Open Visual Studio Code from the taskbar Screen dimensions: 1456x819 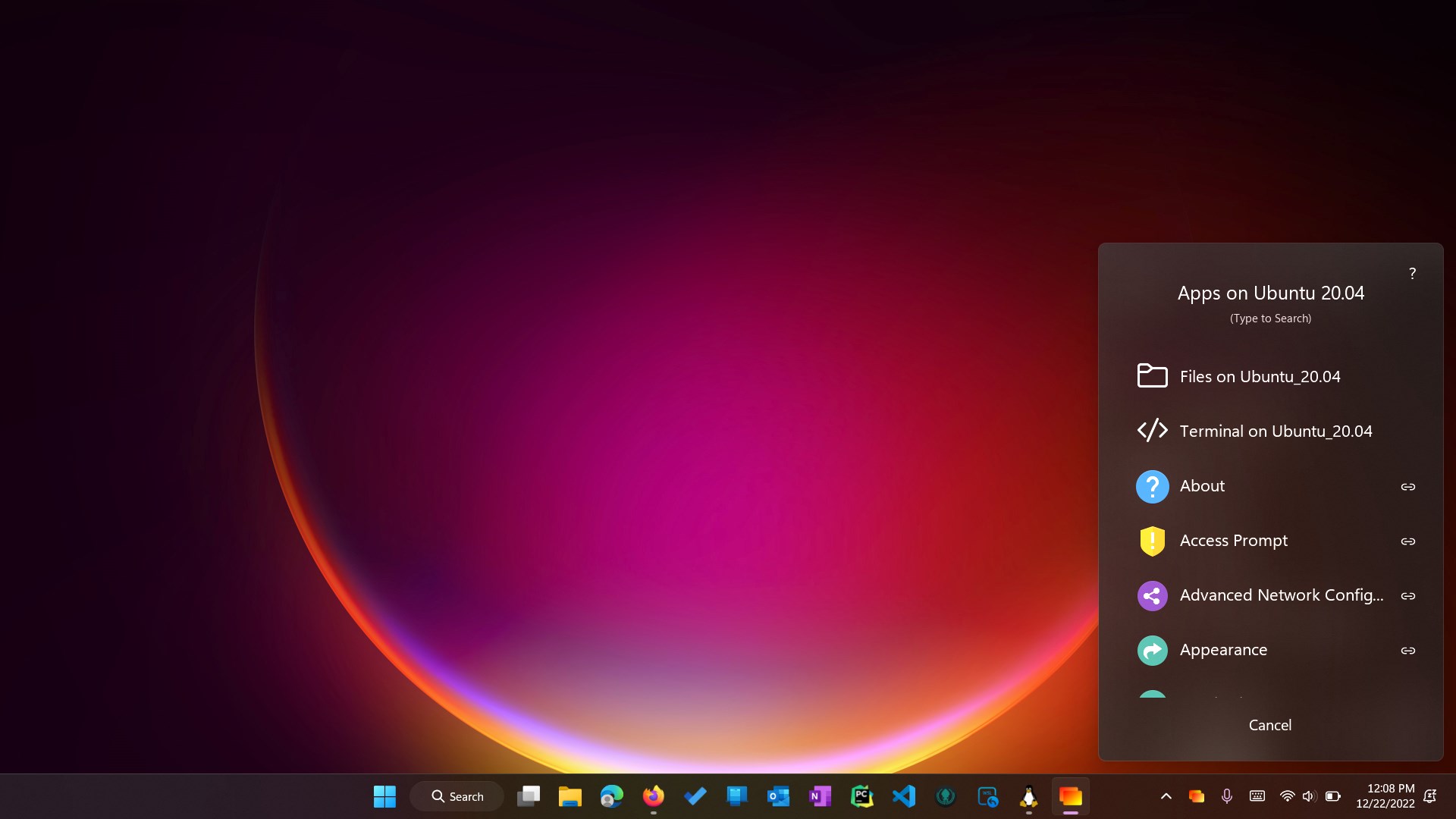[903, 796]
